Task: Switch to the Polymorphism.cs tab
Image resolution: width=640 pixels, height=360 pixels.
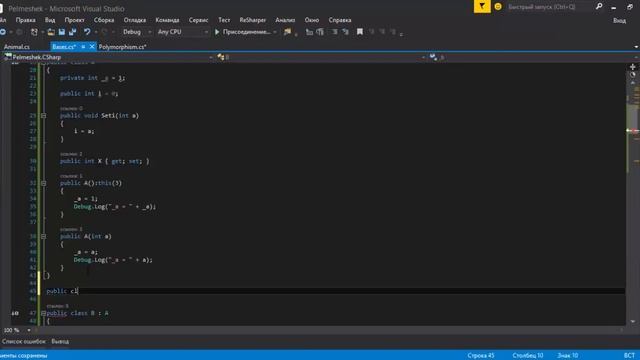Action: [x=122, y=47]
